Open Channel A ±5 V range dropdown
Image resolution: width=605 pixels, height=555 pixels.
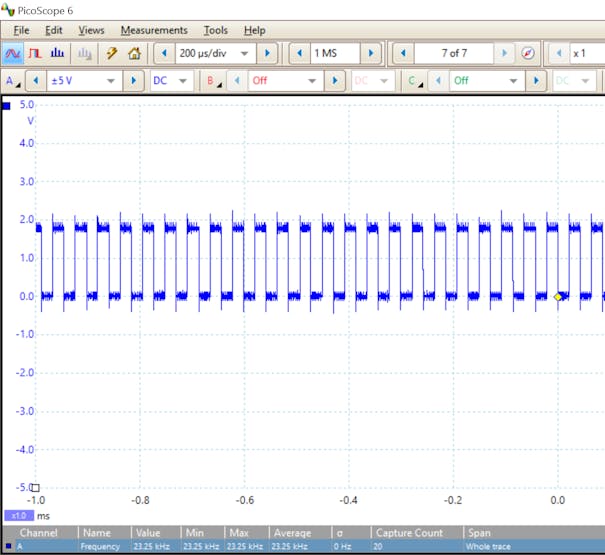pyautogui.click(x=111, y=81)
